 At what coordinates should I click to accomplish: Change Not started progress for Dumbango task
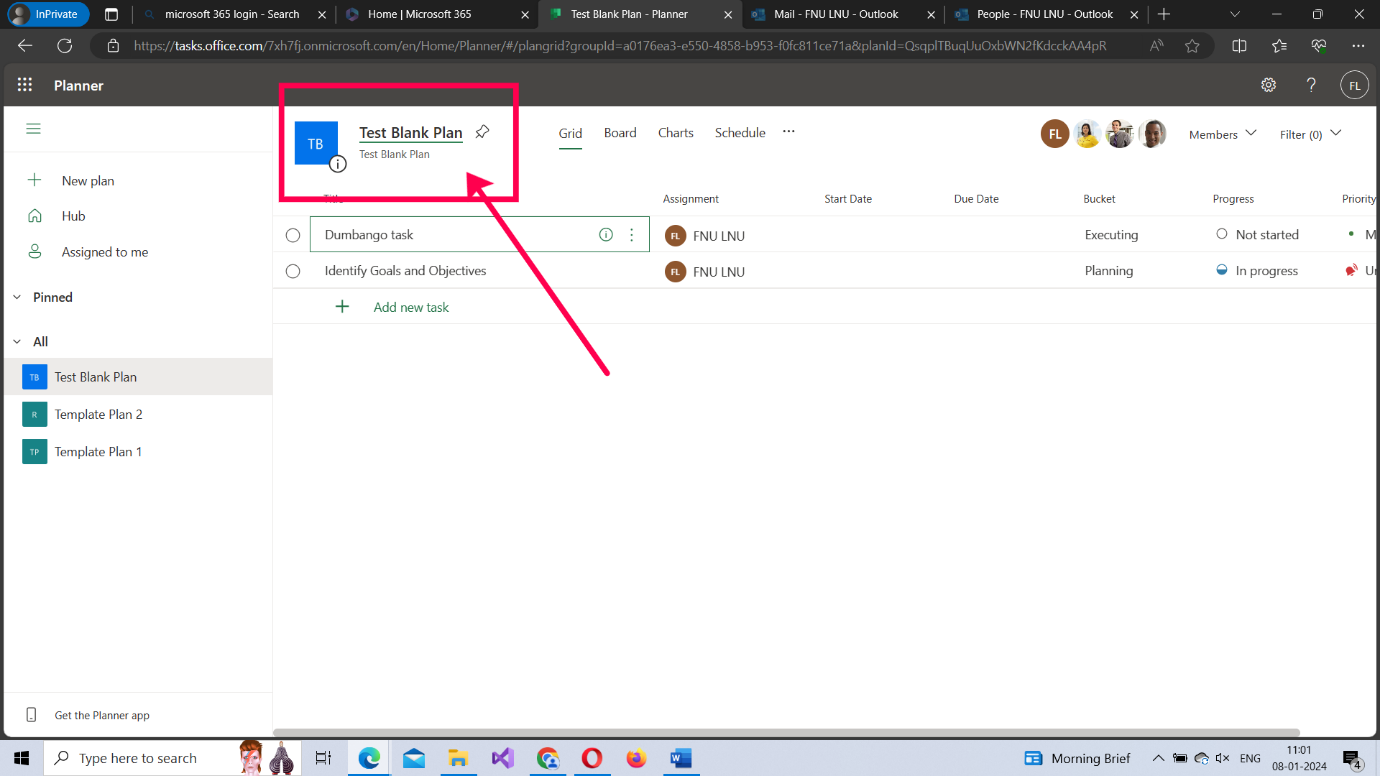point(1257,235)
